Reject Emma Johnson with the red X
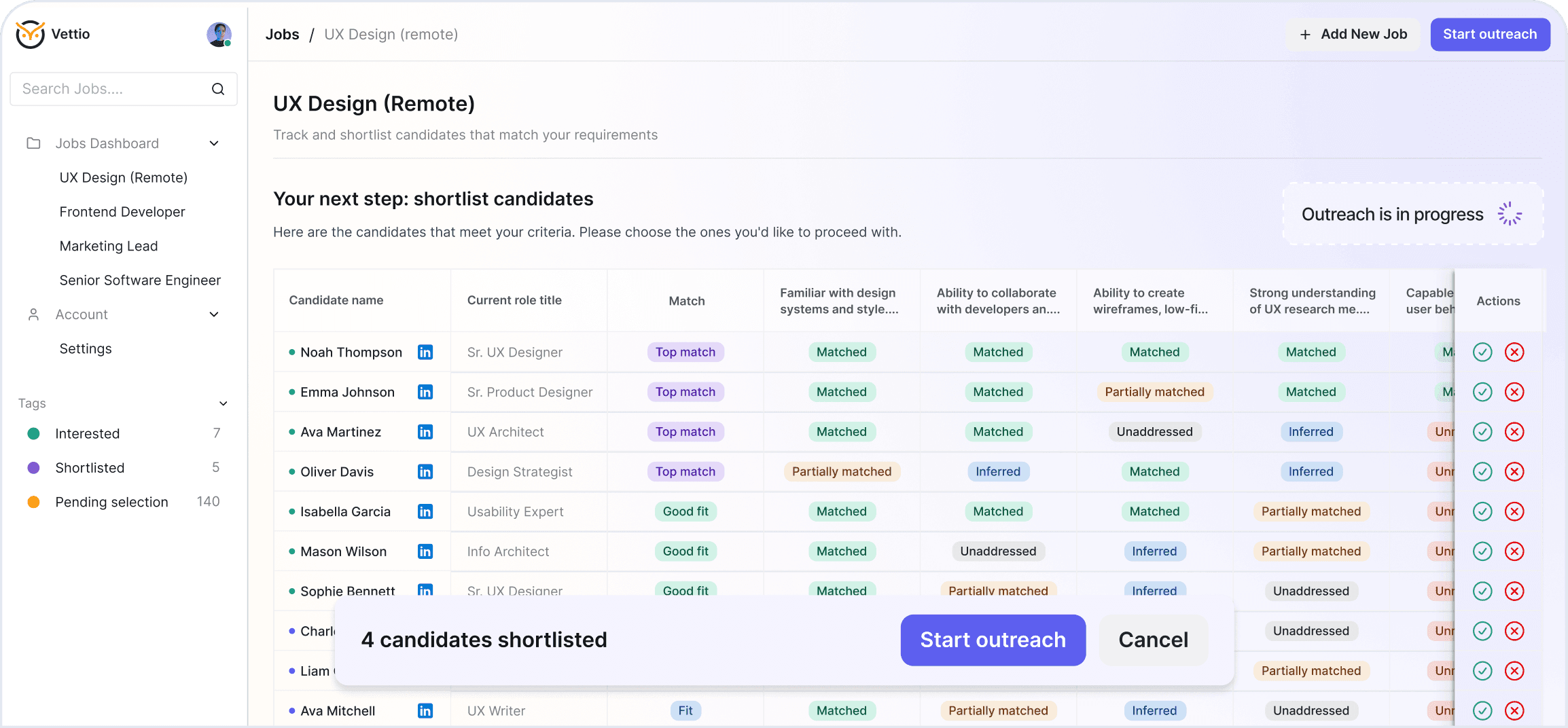 [1514, 392]
